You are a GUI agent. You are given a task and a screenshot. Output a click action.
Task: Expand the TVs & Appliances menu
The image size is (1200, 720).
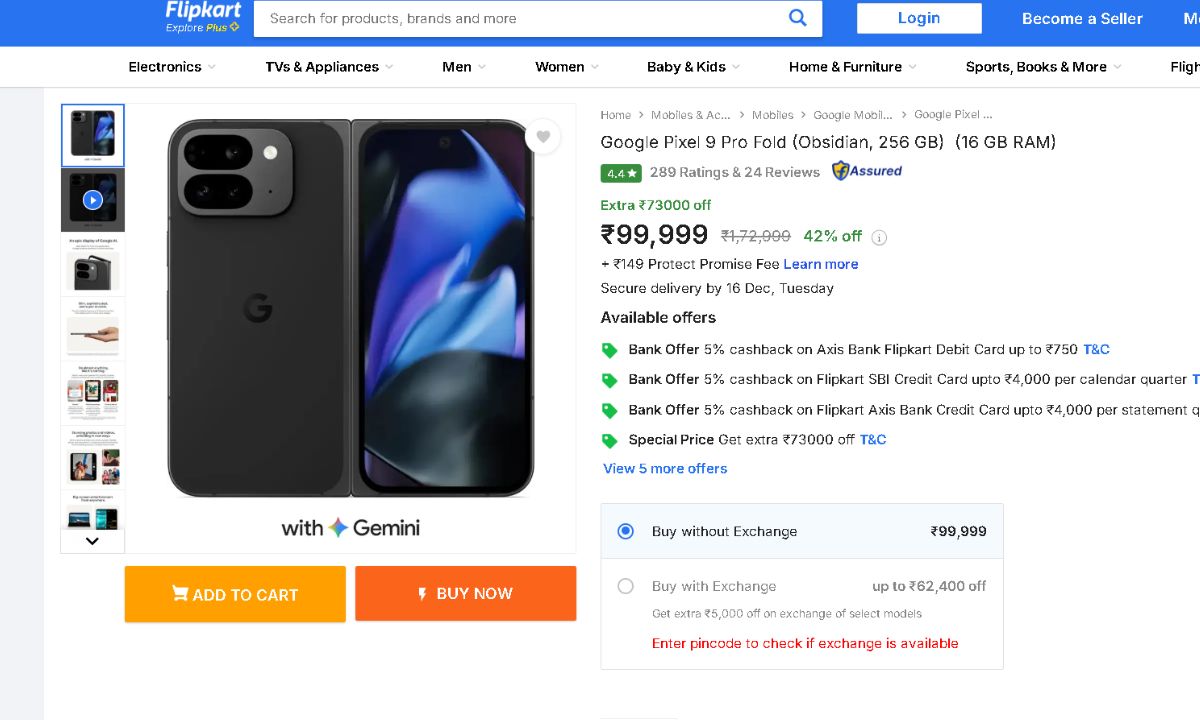click(x=329, y=67)
